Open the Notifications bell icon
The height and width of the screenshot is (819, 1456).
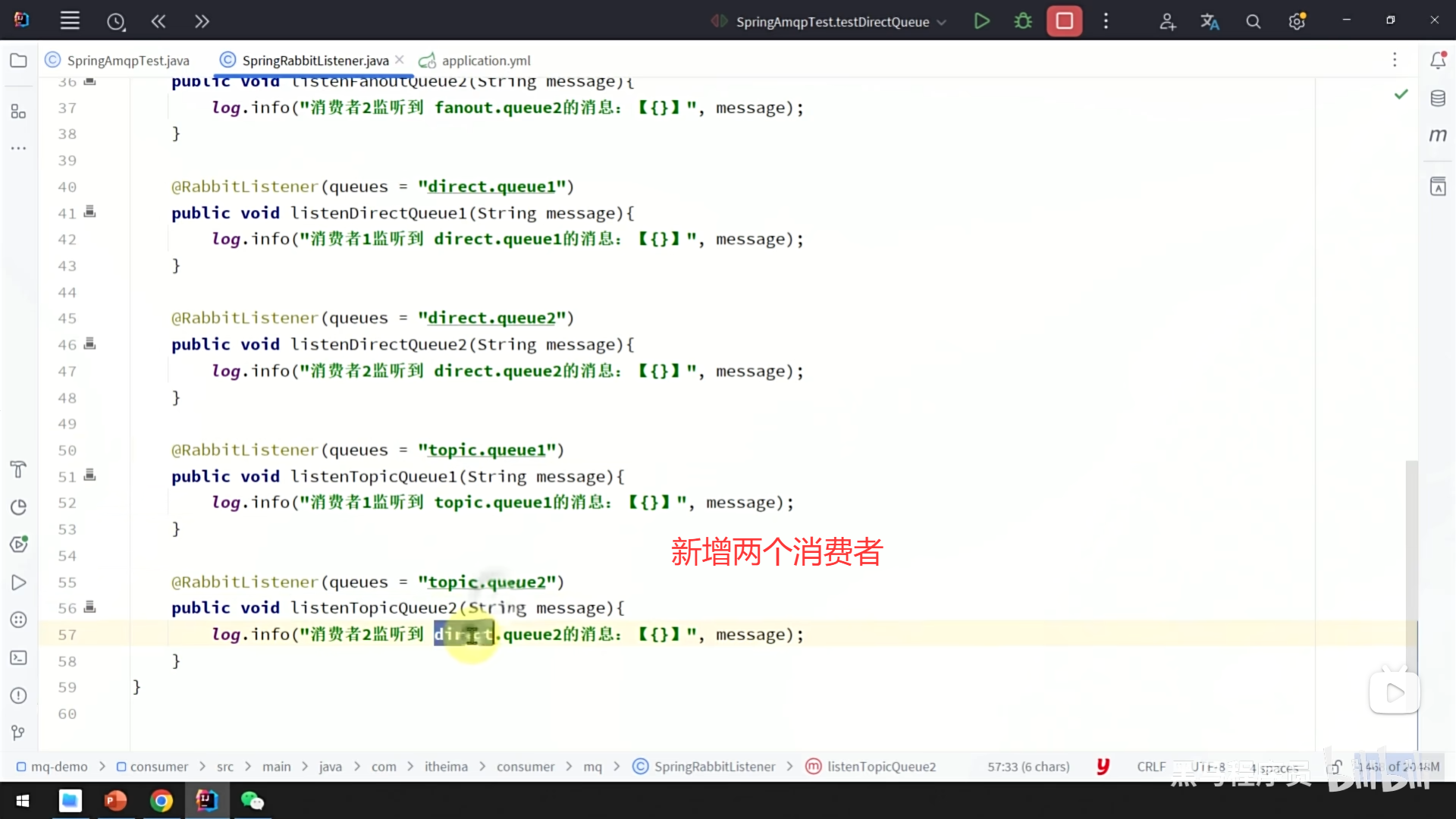(1438, 60)
